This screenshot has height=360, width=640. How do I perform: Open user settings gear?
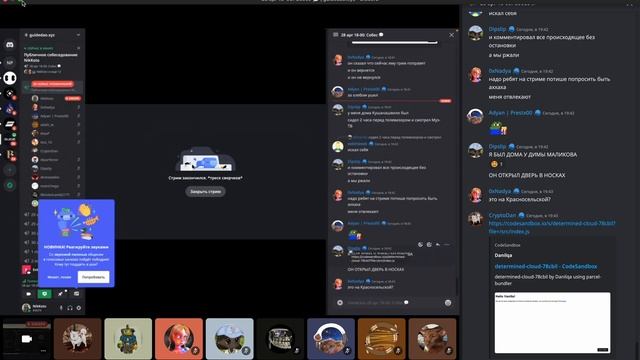tap(79, 308)
